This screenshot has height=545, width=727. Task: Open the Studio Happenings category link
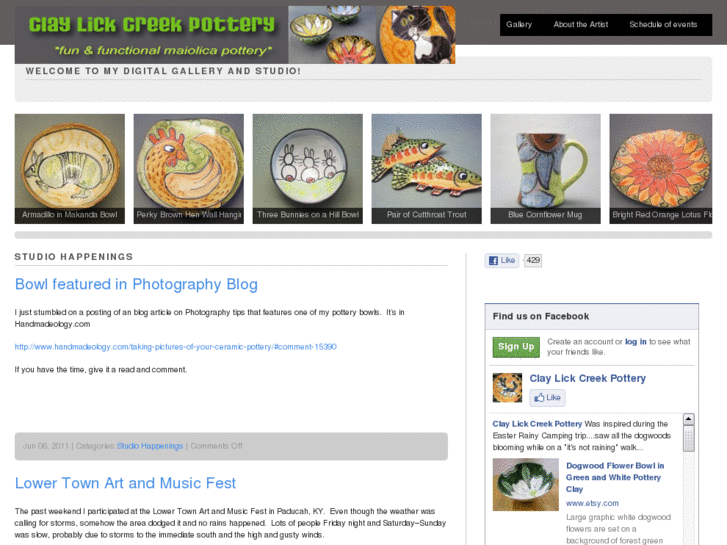150,446
